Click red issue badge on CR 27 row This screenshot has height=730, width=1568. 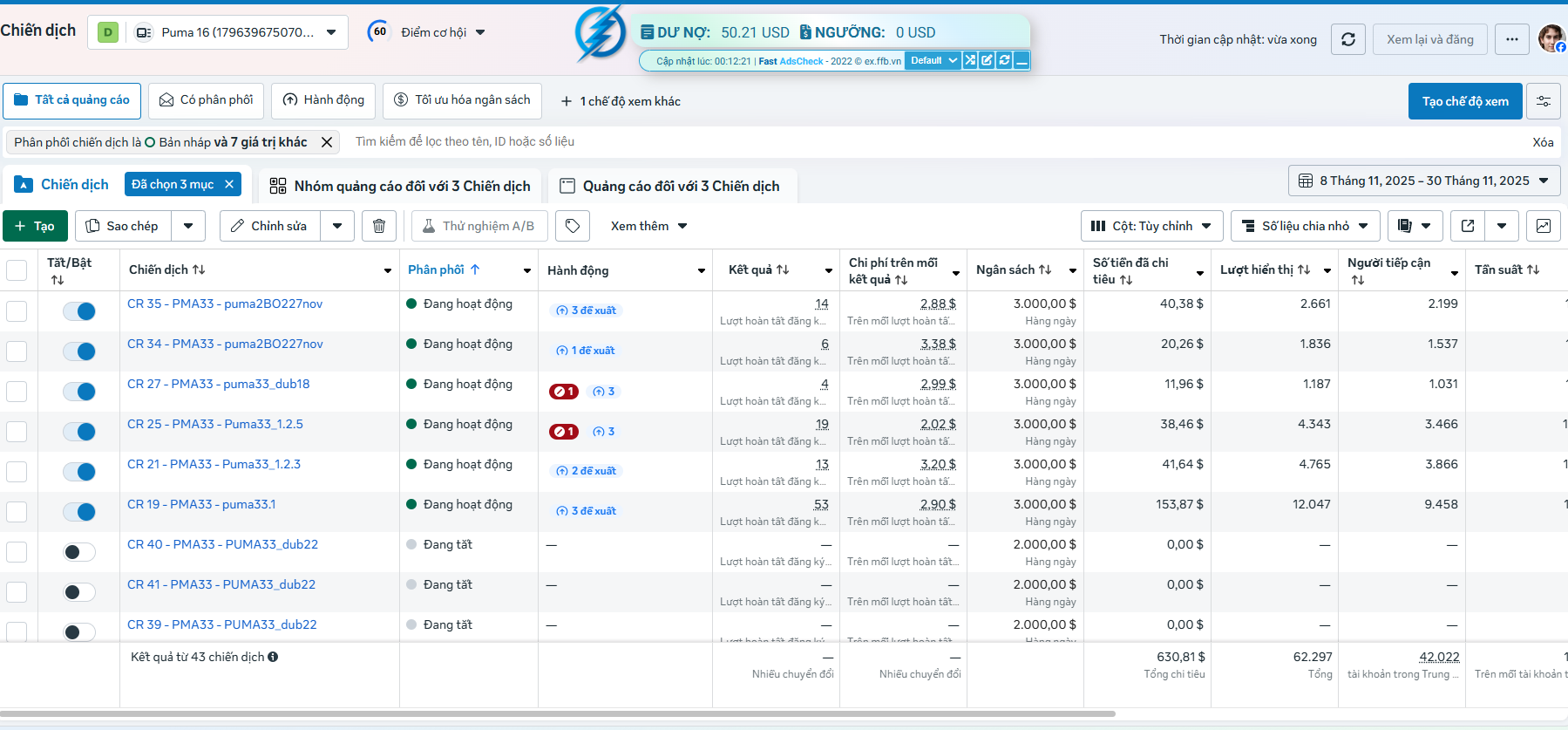(x=564, y=392)
